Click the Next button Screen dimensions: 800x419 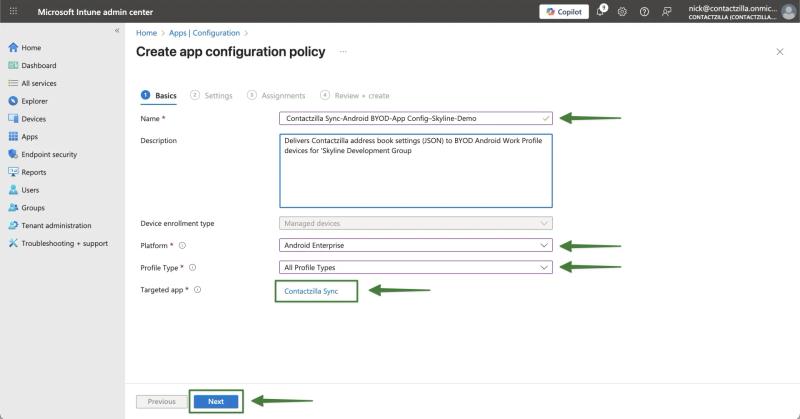[x=216, y=402]
